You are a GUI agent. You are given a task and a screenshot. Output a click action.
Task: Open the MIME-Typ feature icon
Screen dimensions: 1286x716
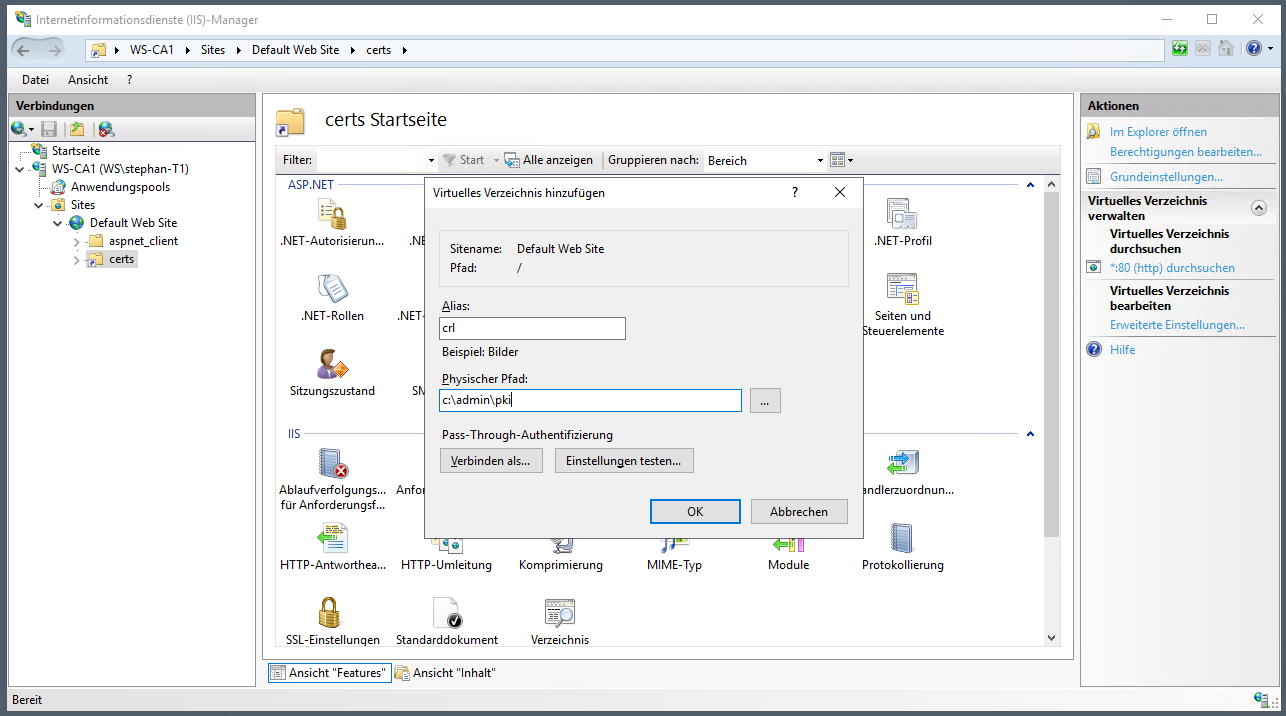pyautogui.click(x=674, y=545)
